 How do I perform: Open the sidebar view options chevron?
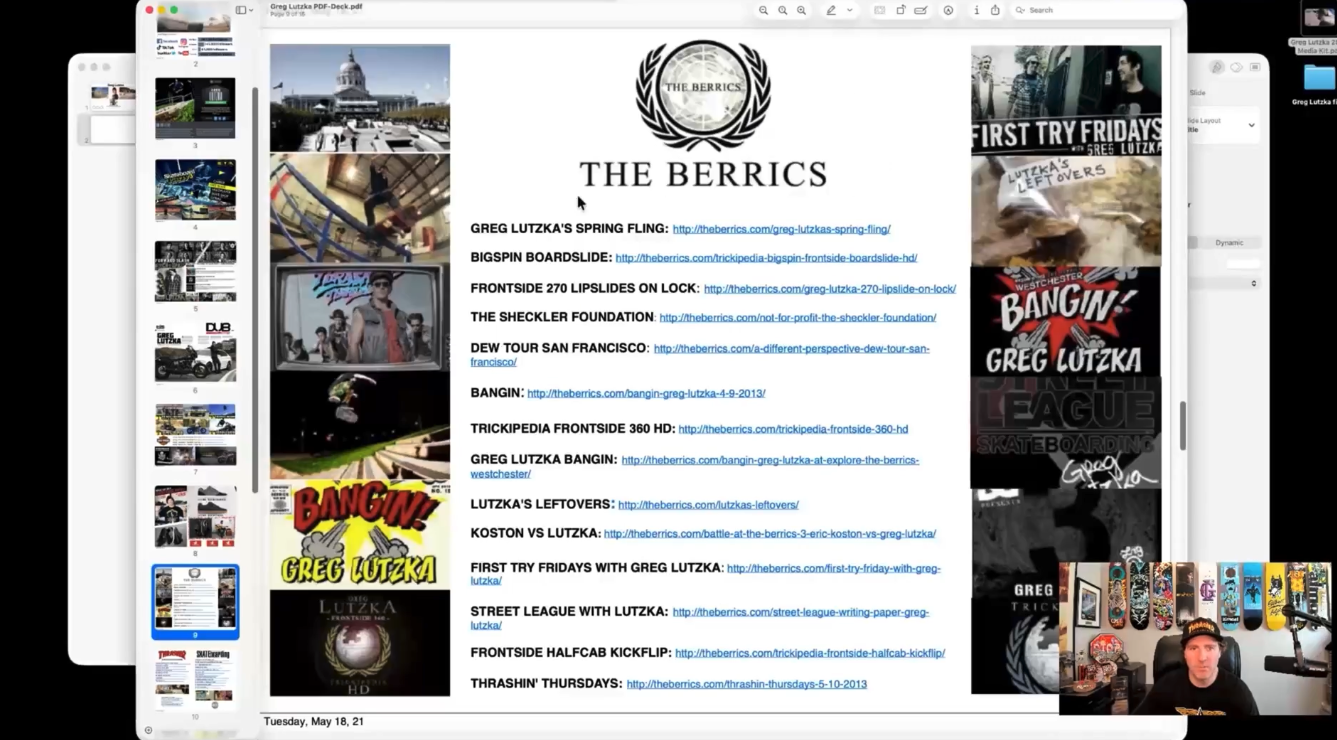(x=251, y=10)
